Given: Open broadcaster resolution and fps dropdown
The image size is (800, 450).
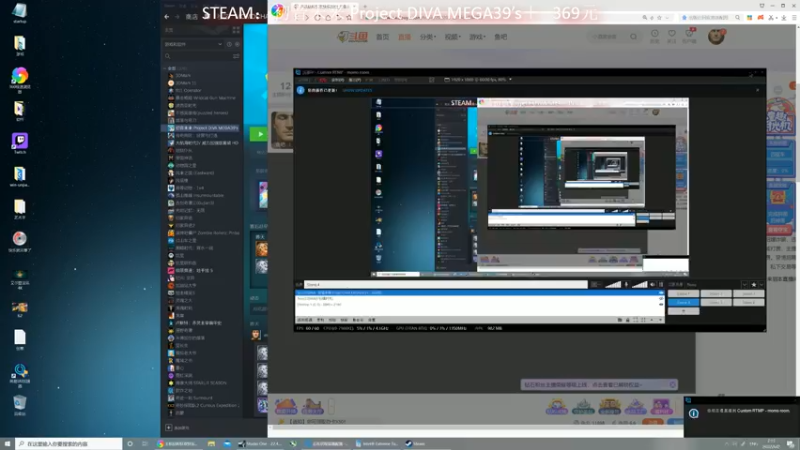Looking at the screenshot, I should [x=478, y=80].
